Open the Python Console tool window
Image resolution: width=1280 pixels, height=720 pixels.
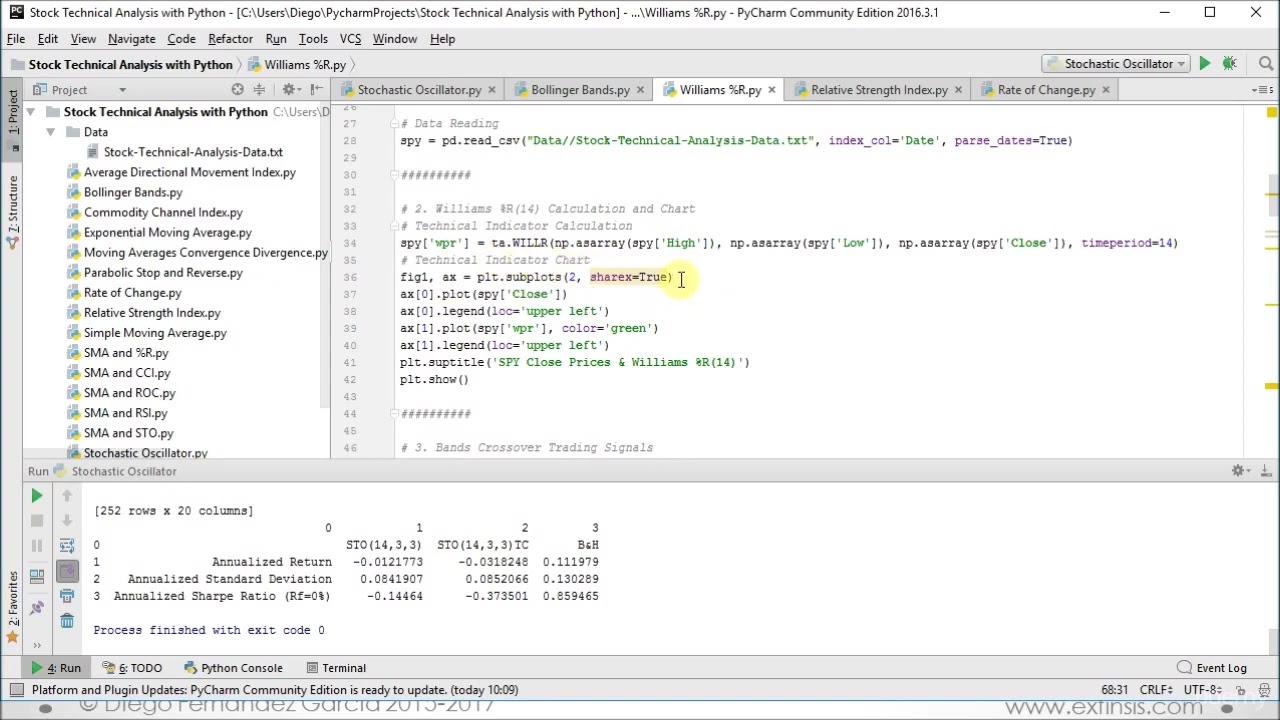click(233, 668)
